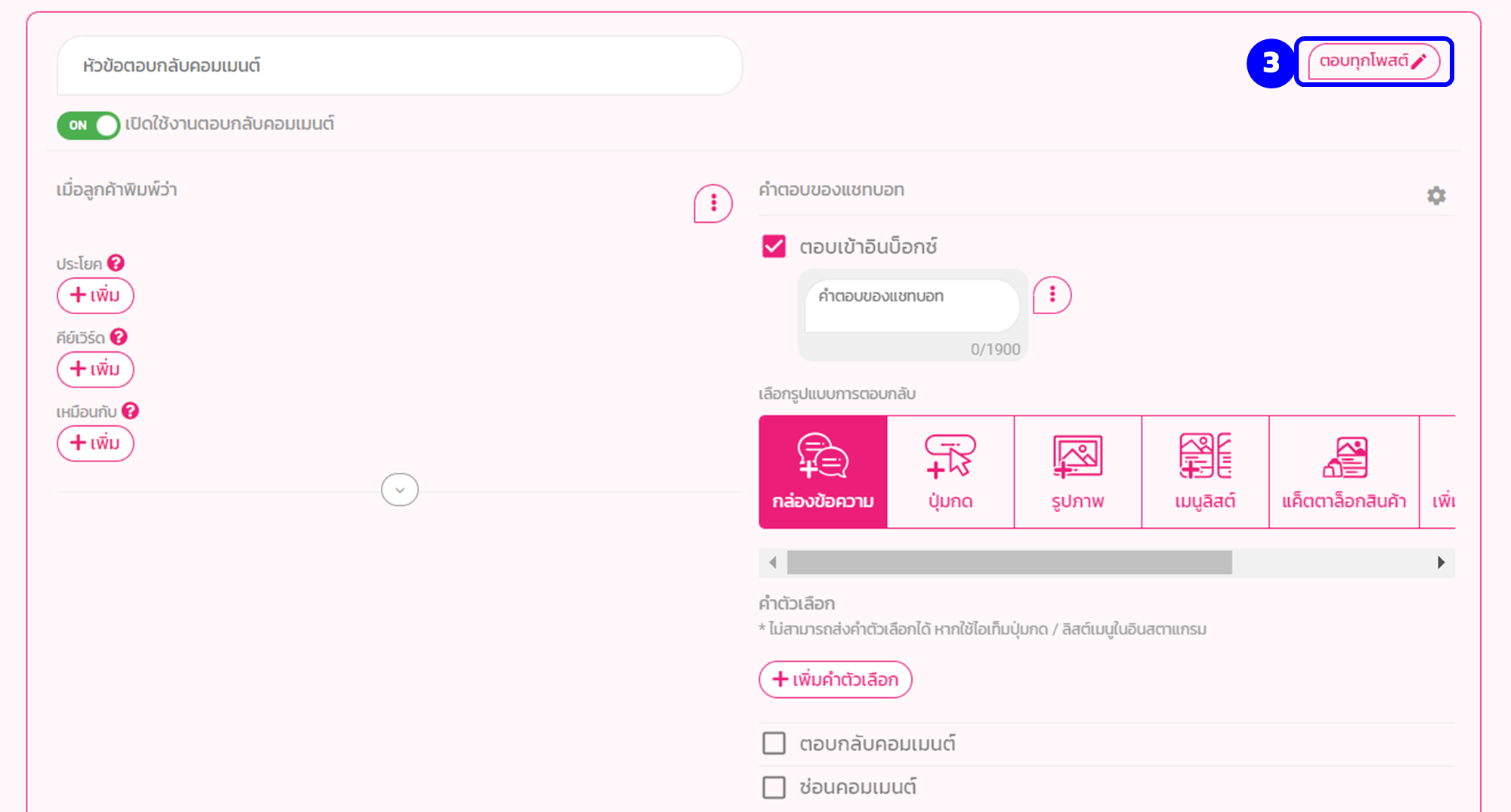Select the แค็ตตาล็อกสินค้า product catalog format
The image size is (1511, 812).
tap(1344, 471)
